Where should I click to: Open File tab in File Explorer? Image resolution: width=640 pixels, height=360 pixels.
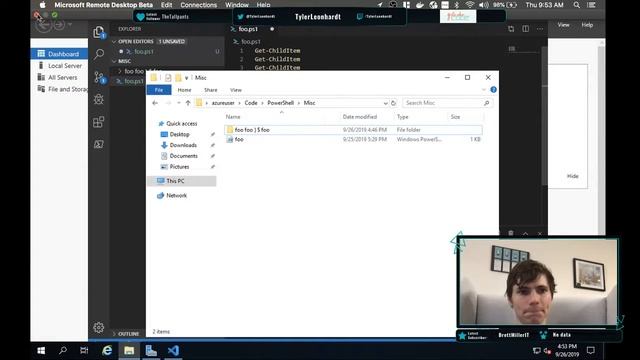coord(159,90)
